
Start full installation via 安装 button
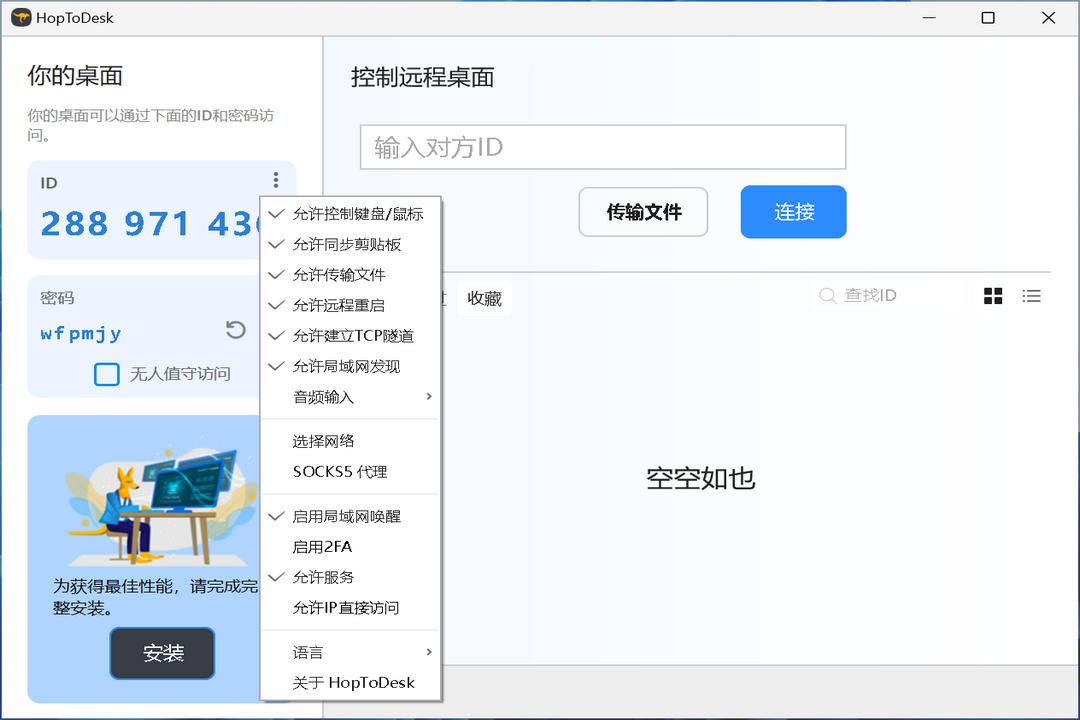coord(161,653)
